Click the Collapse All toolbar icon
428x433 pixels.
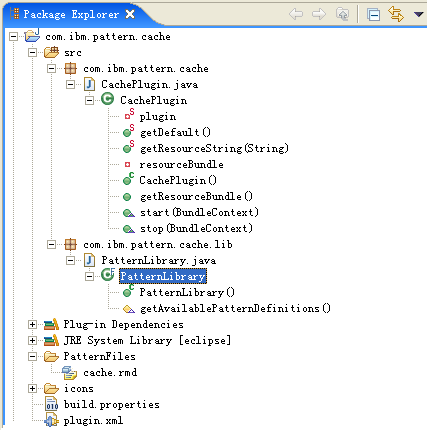373,15
